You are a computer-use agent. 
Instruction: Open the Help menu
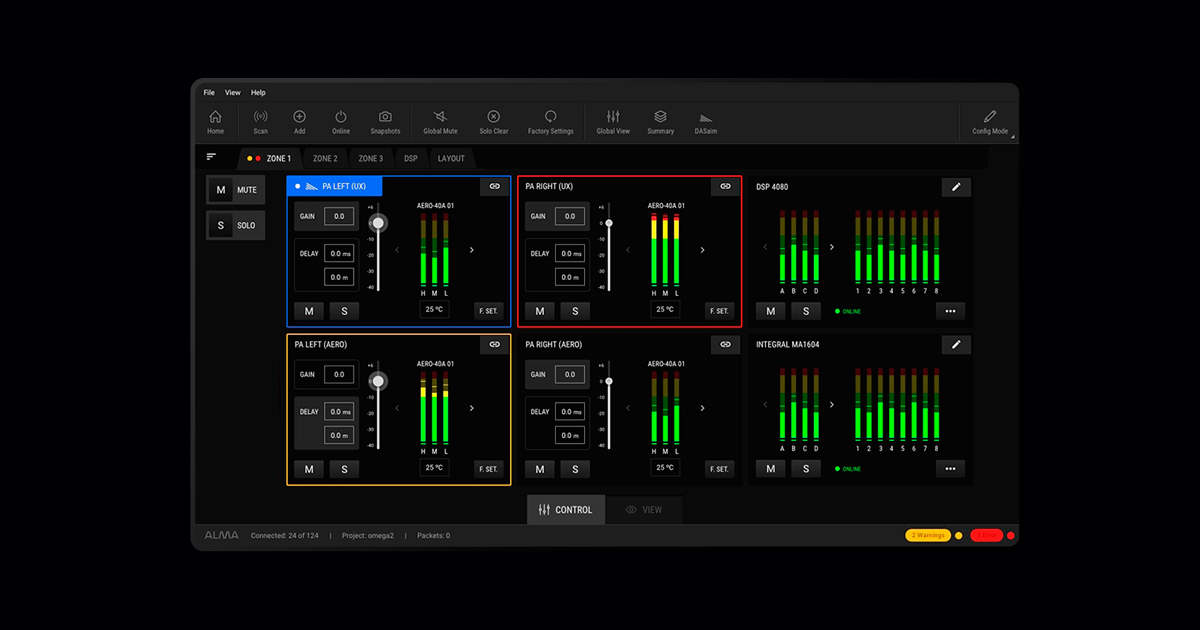[x=258, y=92]
